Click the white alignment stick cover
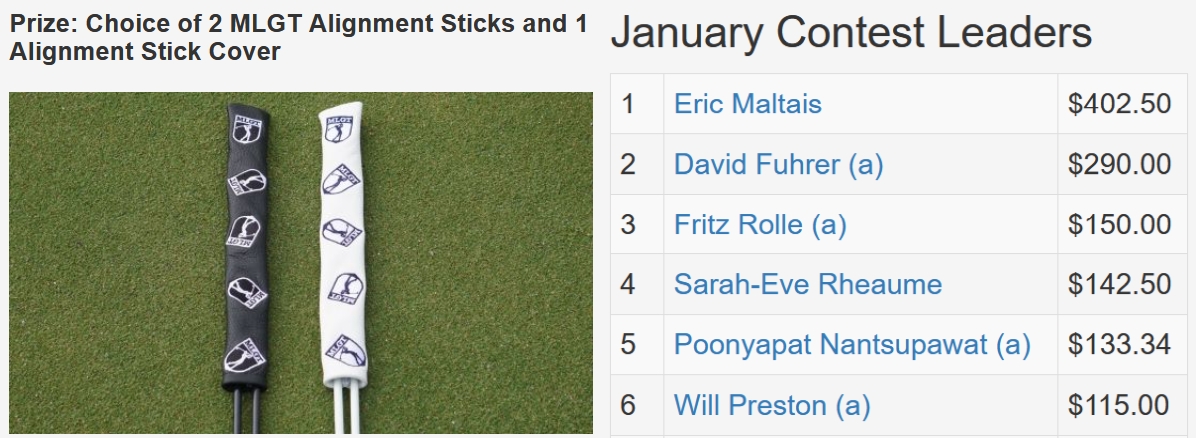 (x=341, y=250)
